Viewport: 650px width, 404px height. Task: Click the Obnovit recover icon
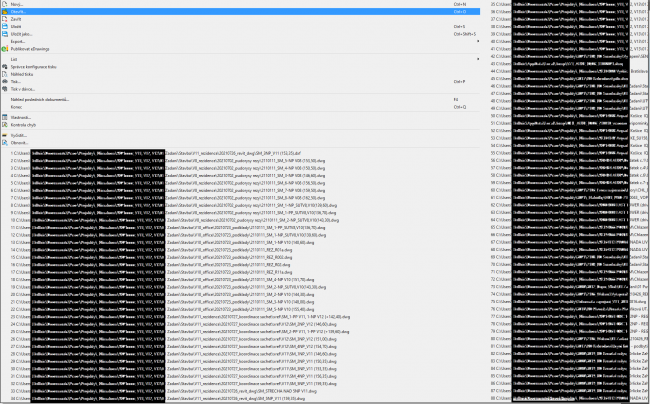[x=5, y=143]
